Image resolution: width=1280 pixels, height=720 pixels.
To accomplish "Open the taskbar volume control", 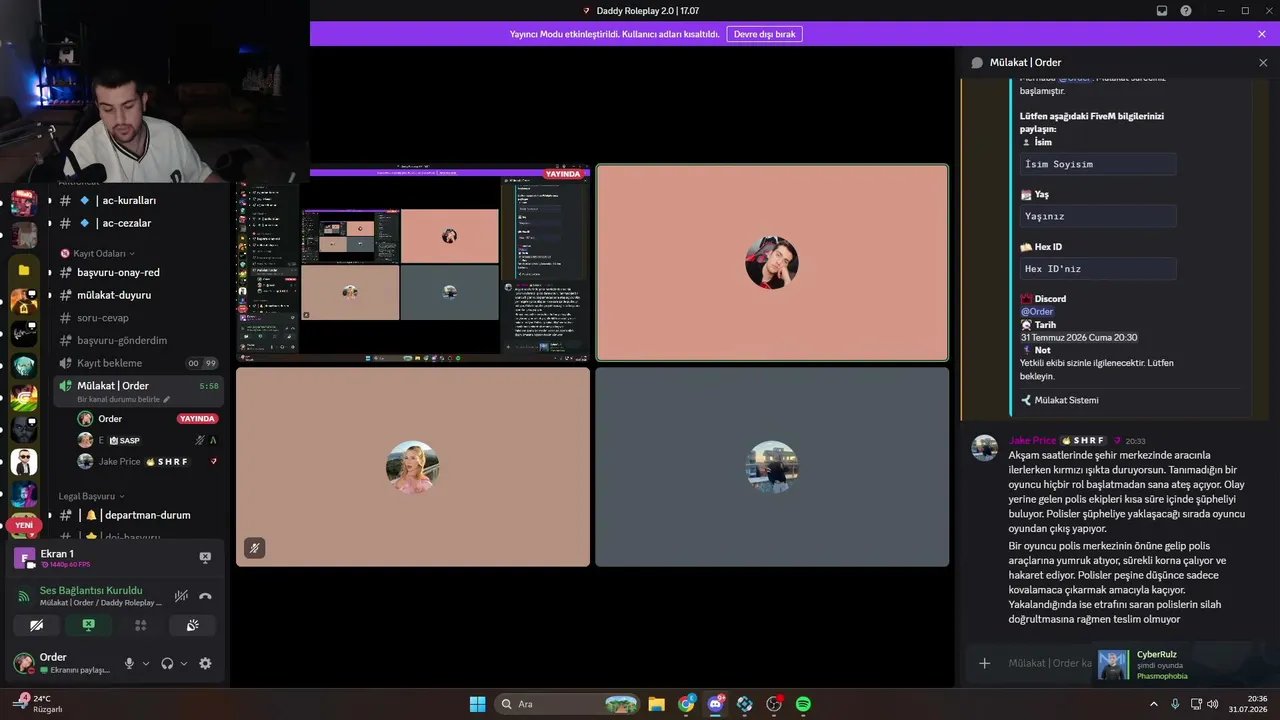I will pos(1212,704).
